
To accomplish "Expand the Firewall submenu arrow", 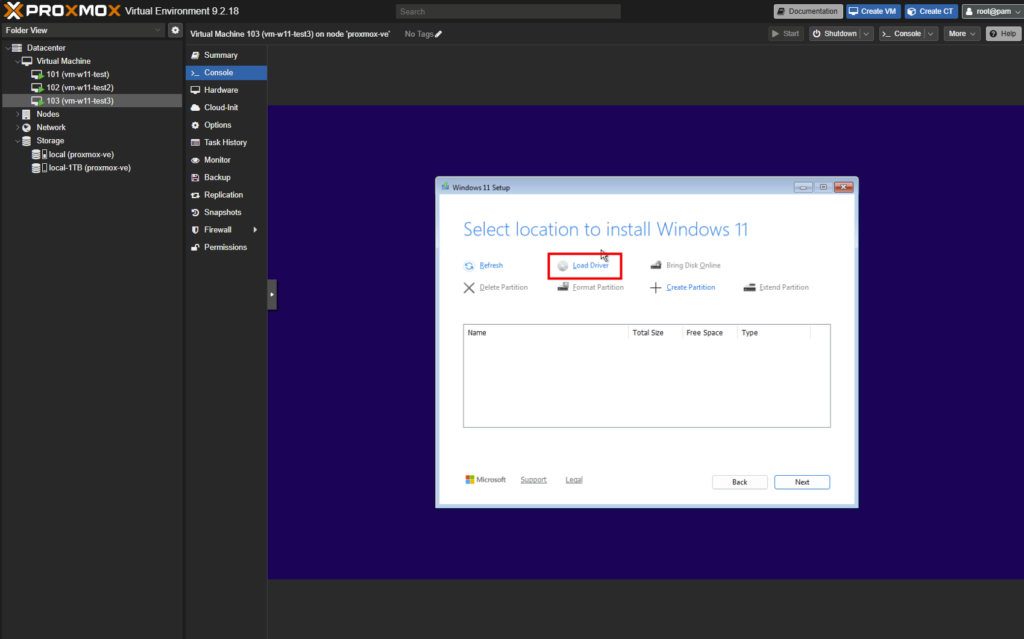I will [x=255, y=230].
